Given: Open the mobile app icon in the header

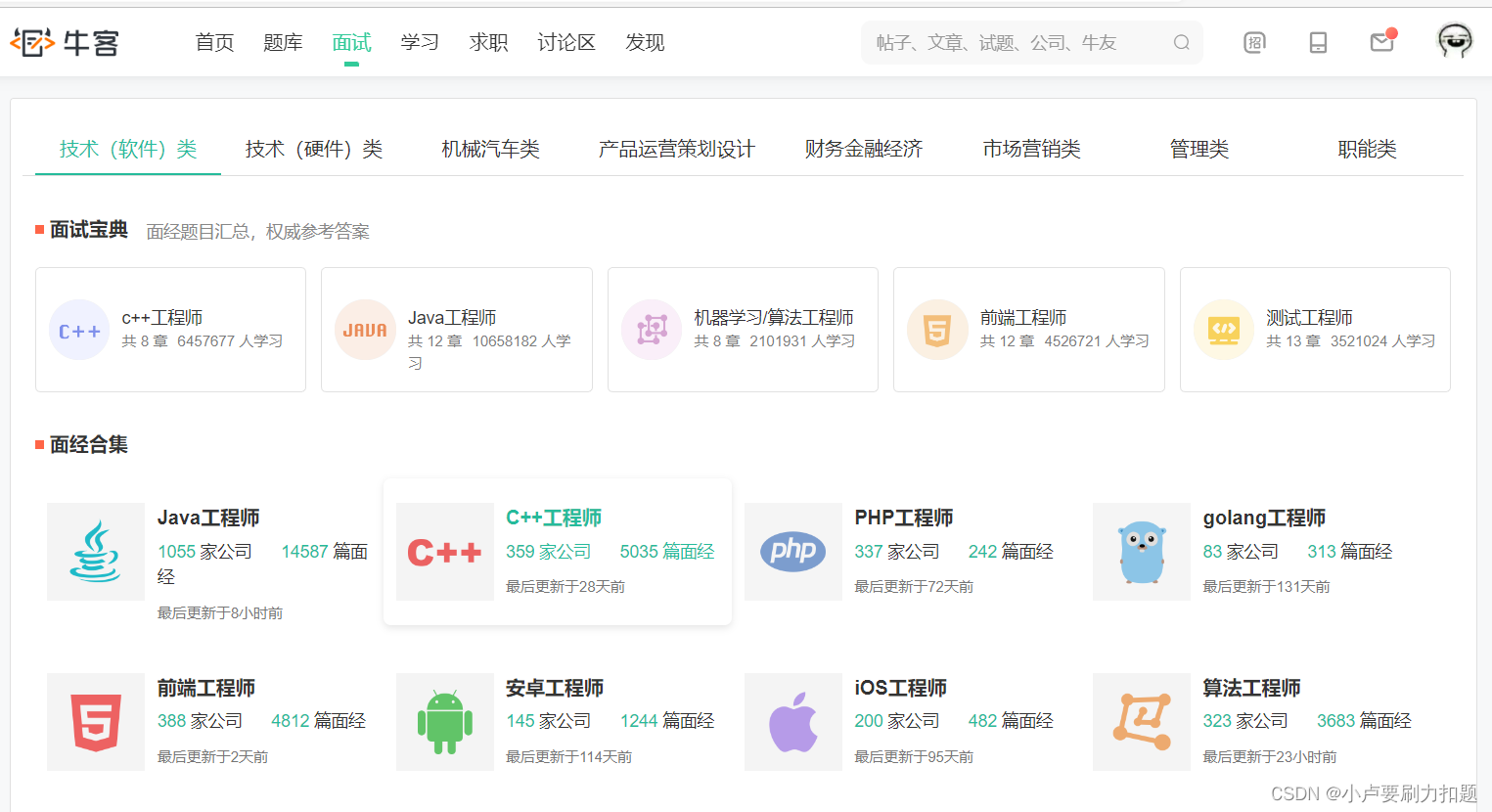Looking at the screenshot, I should [1318, 42].
